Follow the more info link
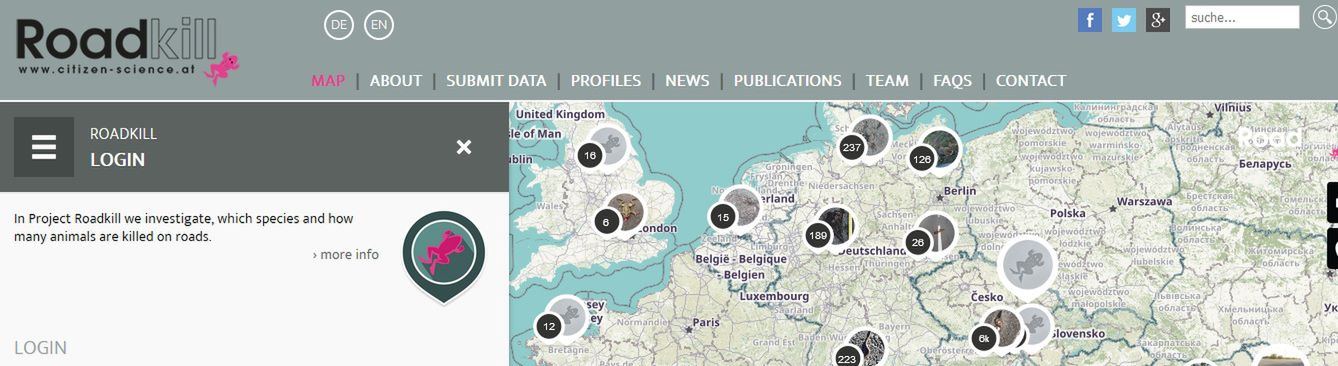Screen dimensions: 1338x366 (x=345, y=255)
